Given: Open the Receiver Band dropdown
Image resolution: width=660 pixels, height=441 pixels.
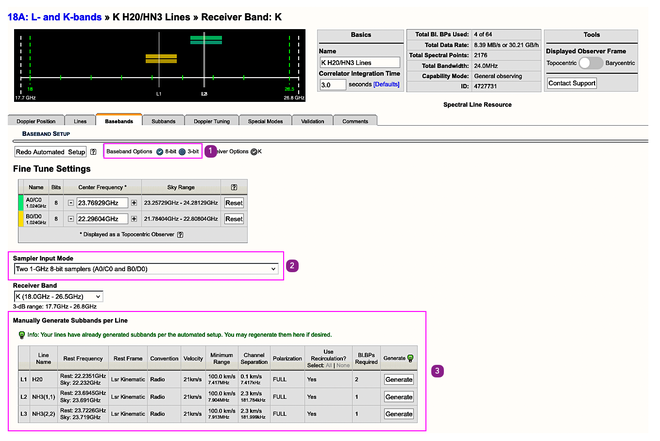Looking at the screenshot, I should click(58, 296).
